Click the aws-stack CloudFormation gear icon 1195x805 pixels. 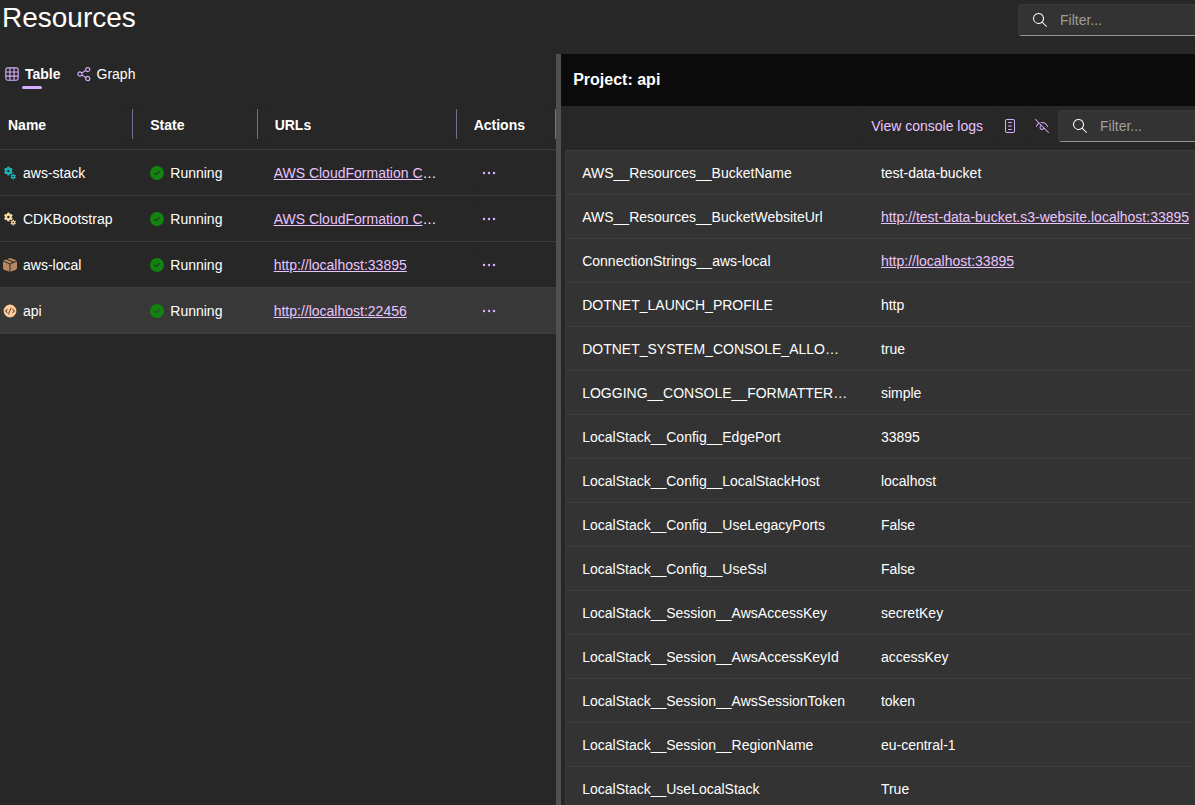pos(11,172)
